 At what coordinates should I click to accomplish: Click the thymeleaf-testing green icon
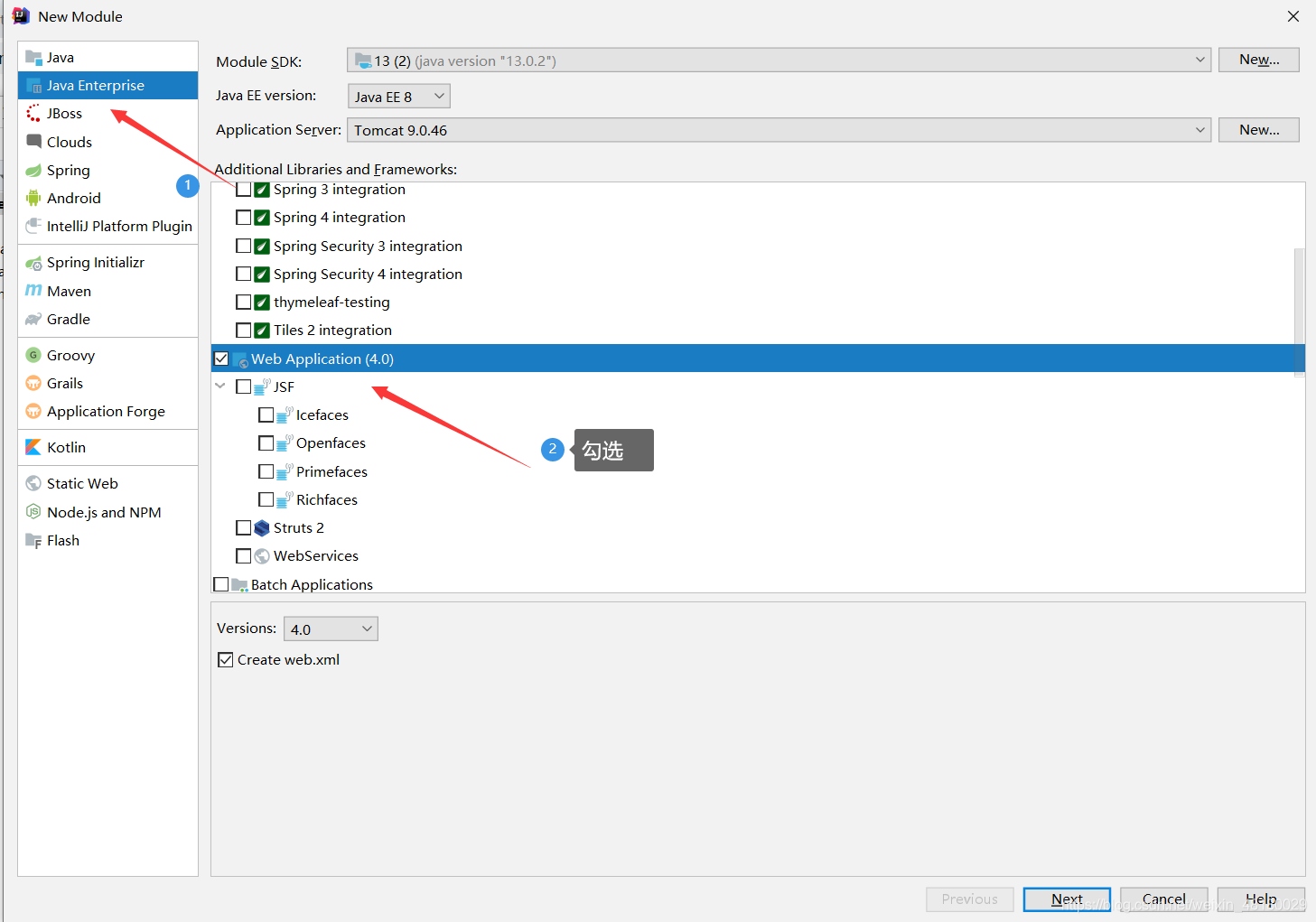pos(262,303)
